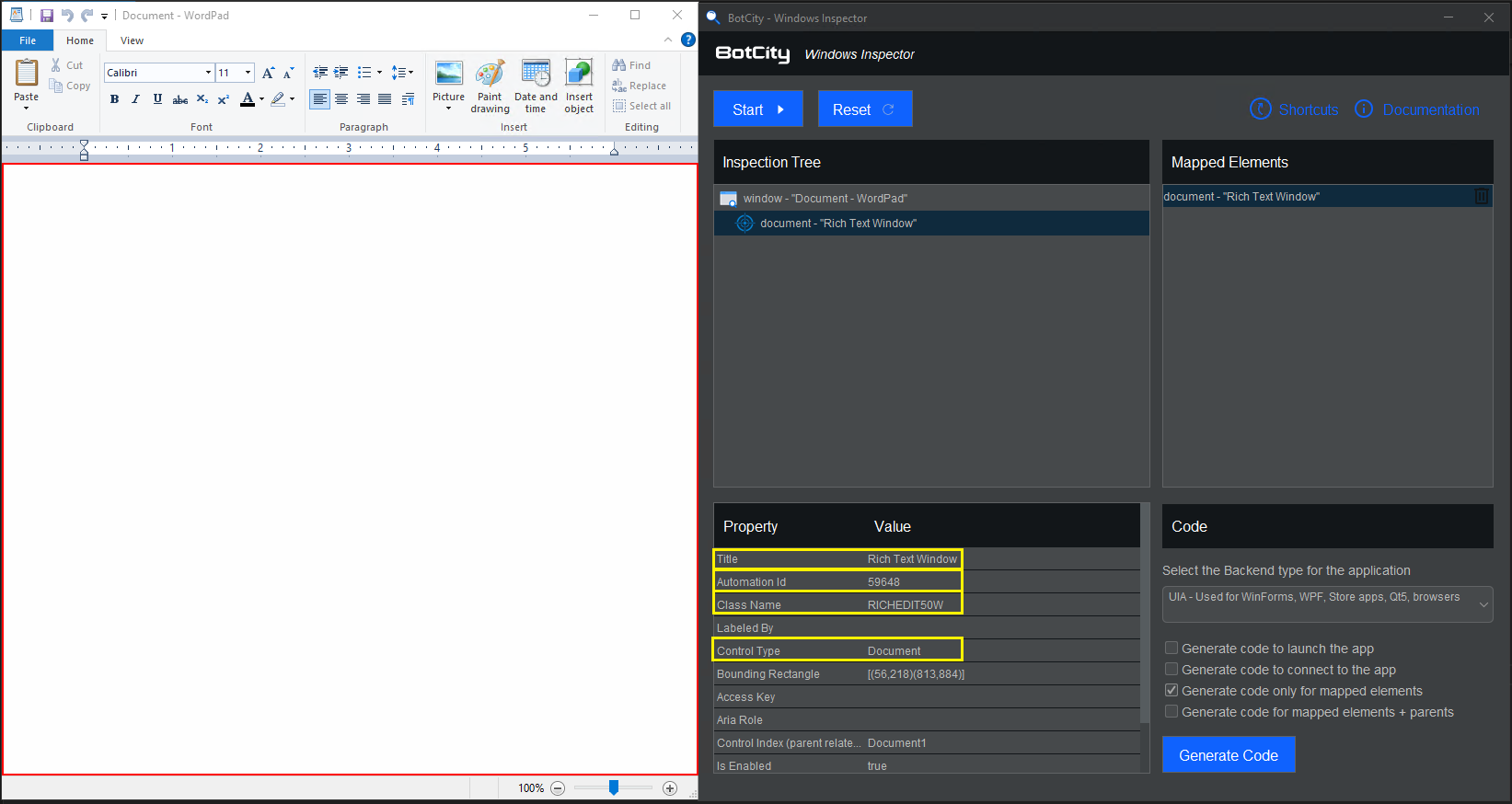This screenshot has width=1512, height=804.
Task: Click the Paste clipboard icon
Action: [x=27, y=73]
